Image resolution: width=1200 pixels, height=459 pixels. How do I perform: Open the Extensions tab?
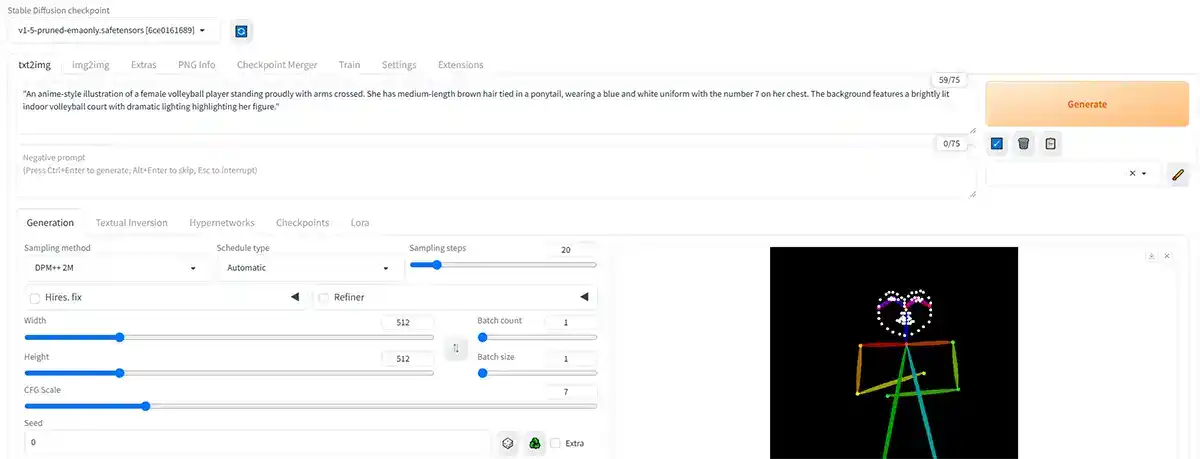[x=460, y=65]
